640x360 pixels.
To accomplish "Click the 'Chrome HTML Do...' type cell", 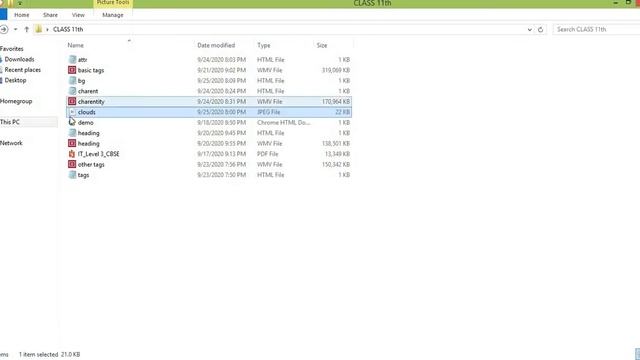I will 283,122.
